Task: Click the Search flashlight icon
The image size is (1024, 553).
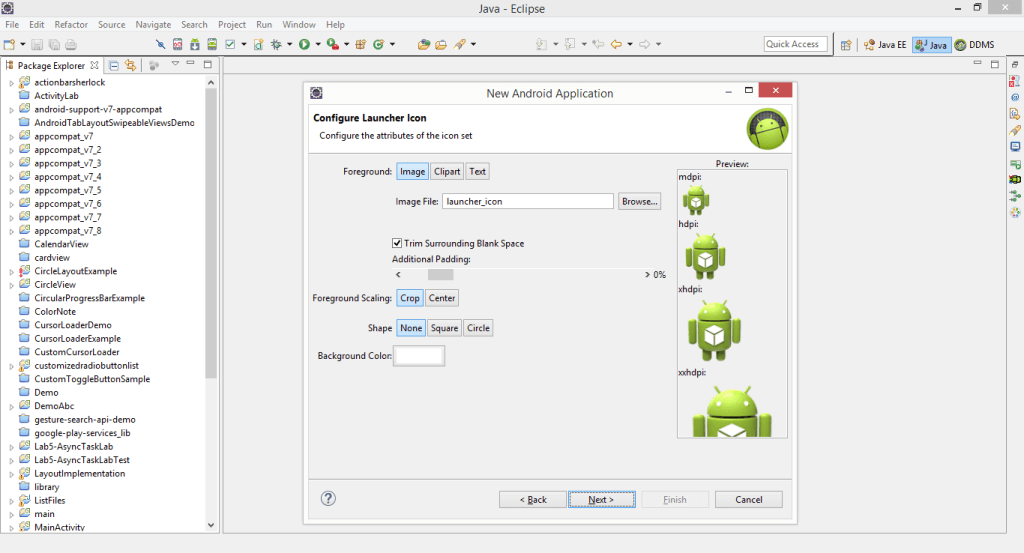Action: [x=460, y=44]
